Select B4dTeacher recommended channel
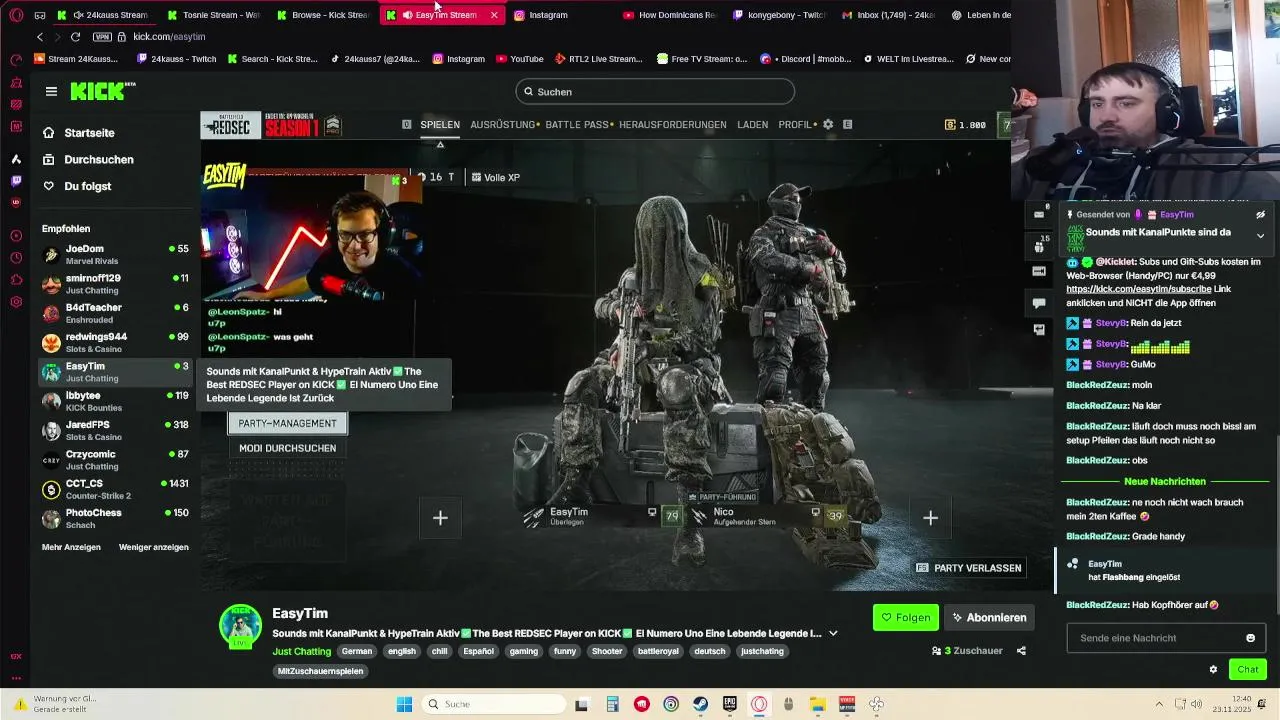Image resolution: width=1280 pixels, height=720 pixels. (x=115, y=313)
